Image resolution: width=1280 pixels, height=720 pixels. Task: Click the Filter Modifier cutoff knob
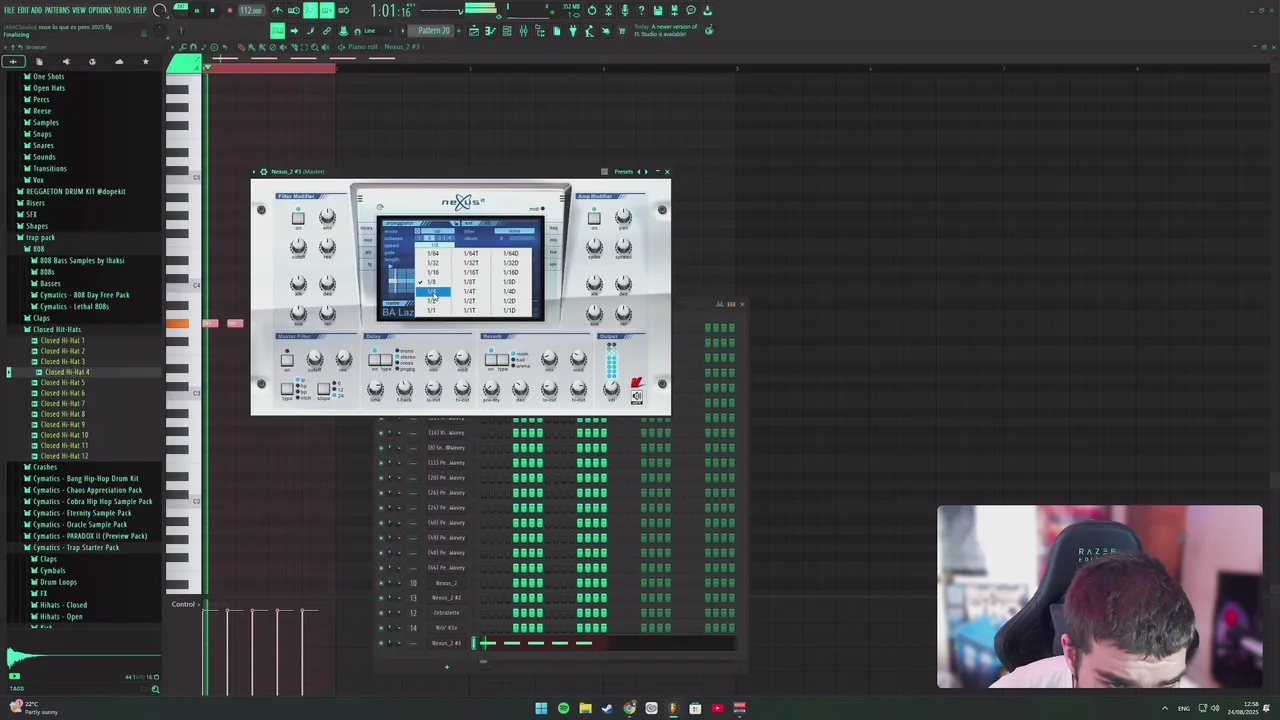click(298, 248)
